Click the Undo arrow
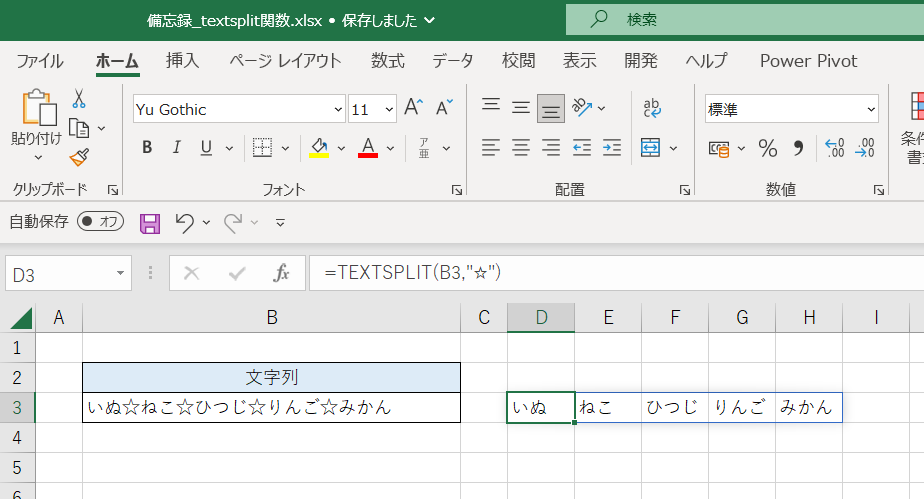The height and width of the screenshot is (499, 924). click(x=184, y=223)
